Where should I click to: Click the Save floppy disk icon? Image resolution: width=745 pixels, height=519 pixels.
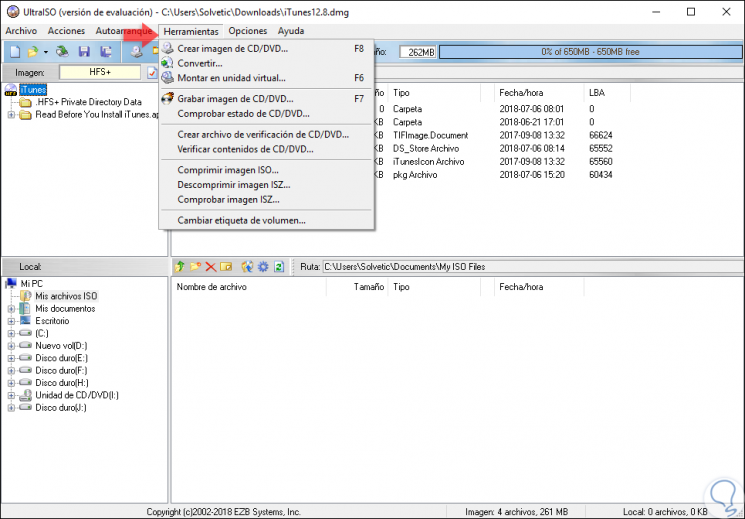click(x=84, y=51)
